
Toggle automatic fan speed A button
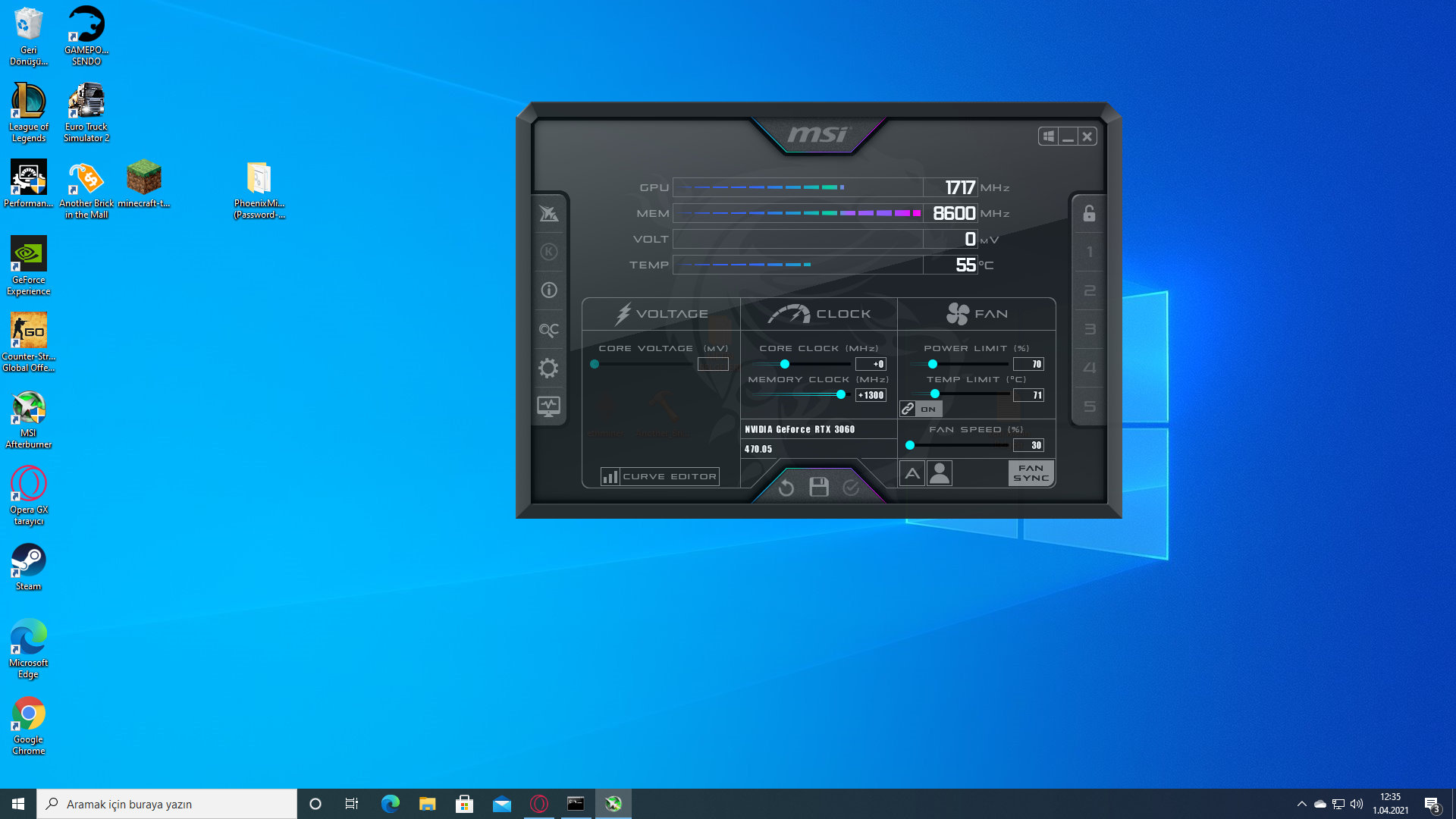(x=912, y=473)
